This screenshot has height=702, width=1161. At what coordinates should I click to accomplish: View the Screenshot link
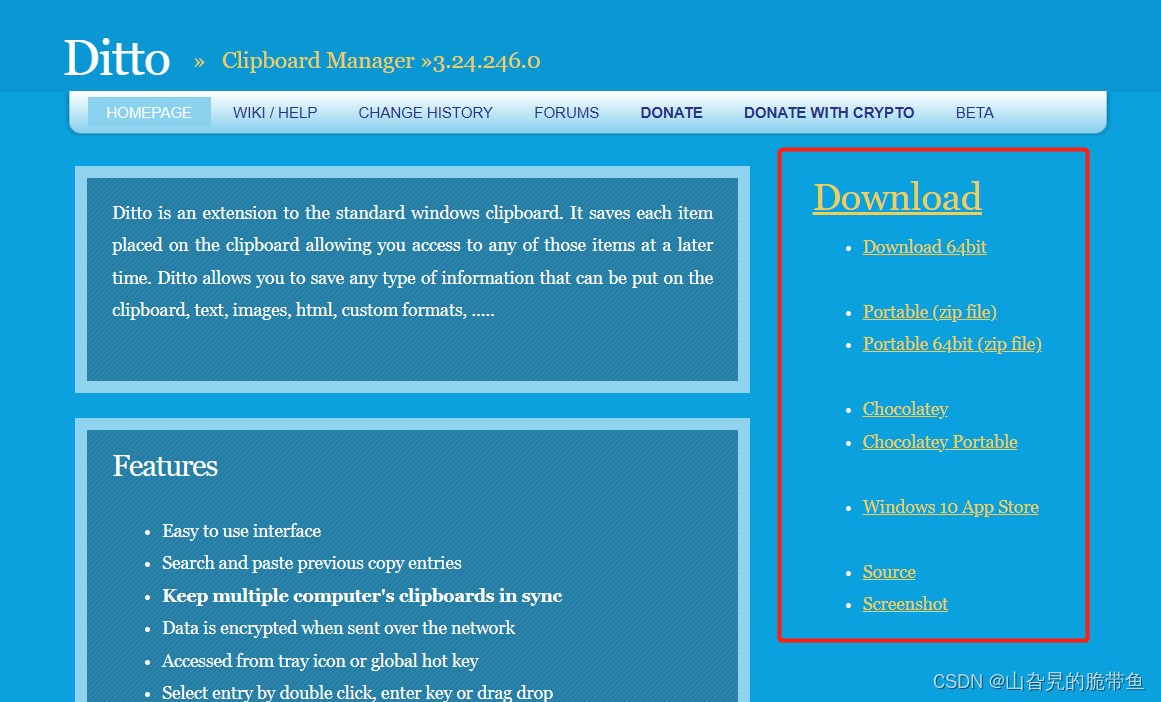click(x=905, y=604)
